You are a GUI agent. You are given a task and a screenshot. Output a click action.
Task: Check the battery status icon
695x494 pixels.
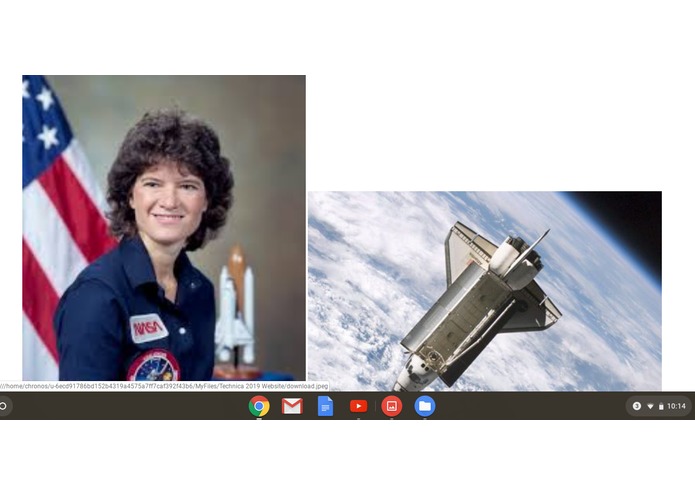click(661, 406)
